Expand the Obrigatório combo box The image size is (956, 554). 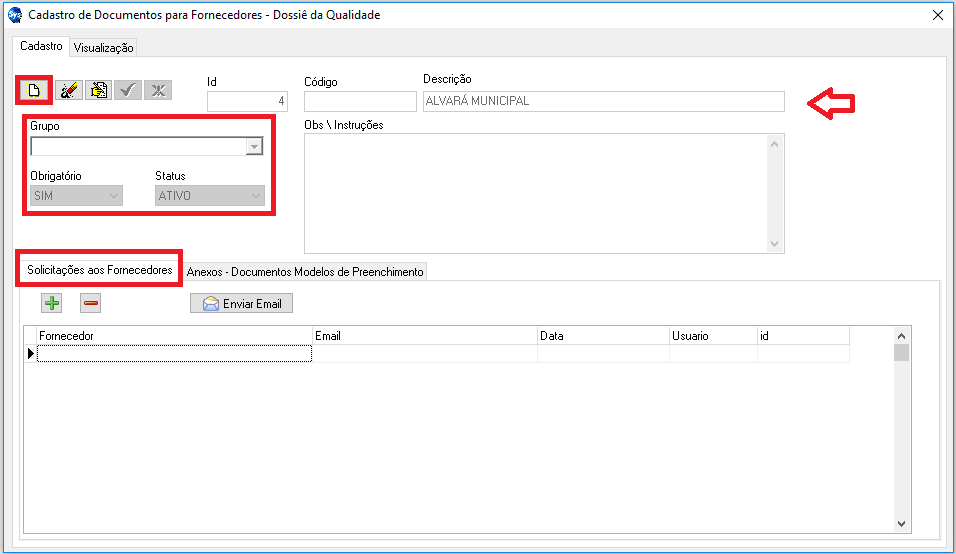[113, 196]
